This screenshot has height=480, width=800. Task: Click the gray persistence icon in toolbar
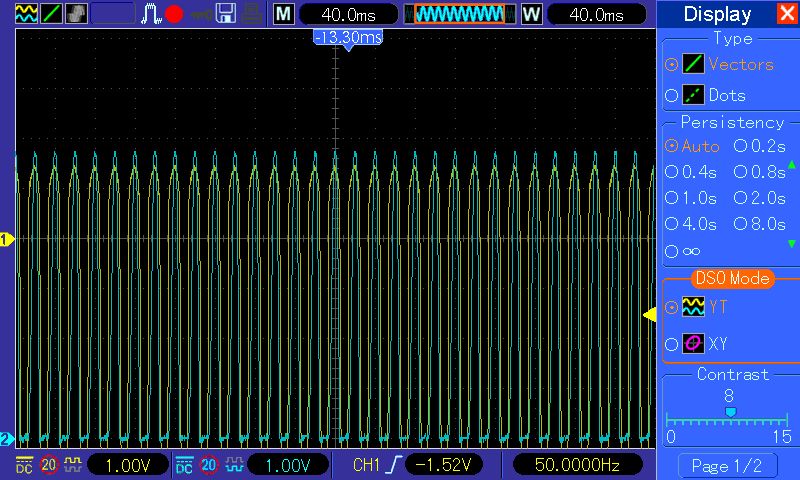tap(76, 14)
